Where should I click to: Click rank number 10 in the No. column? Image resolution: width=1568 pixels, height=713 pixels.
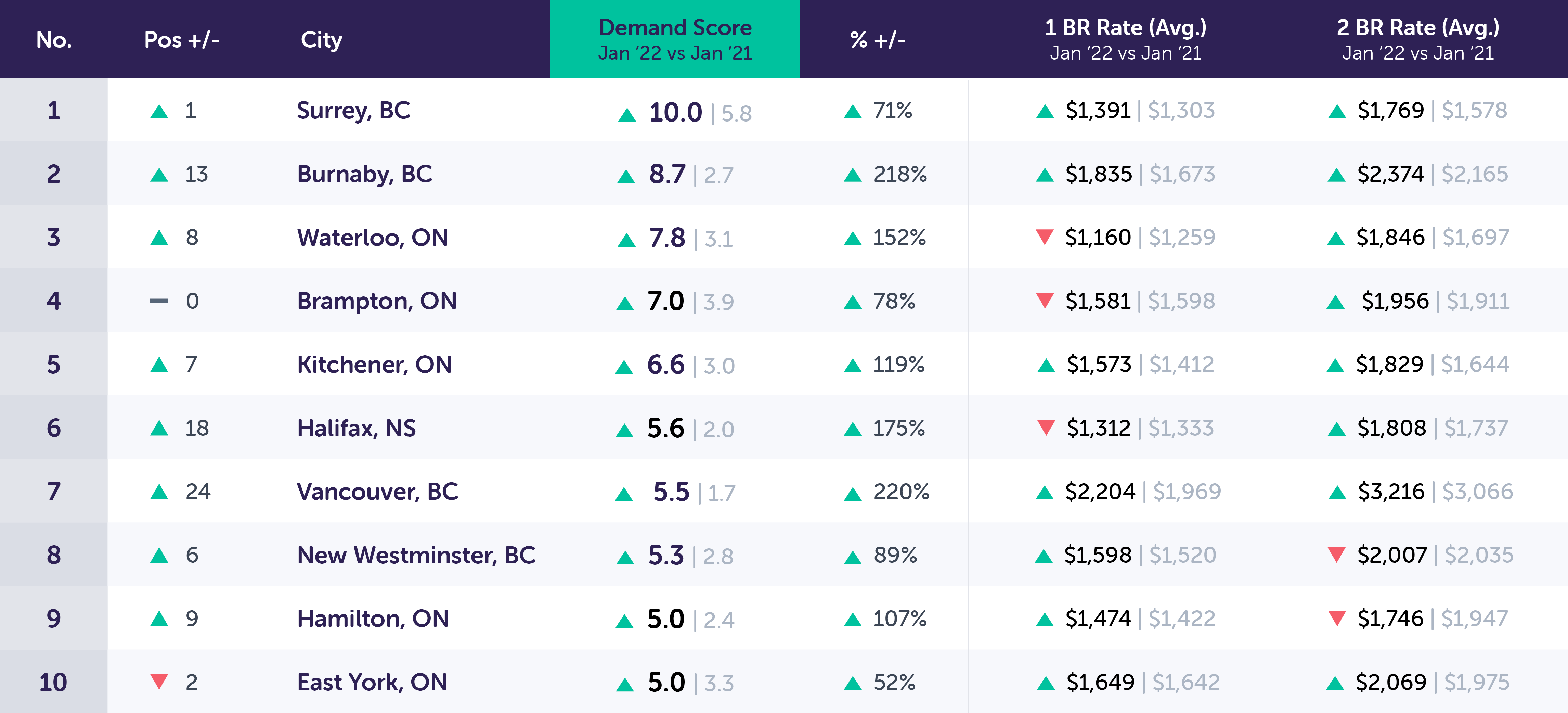(x=54, y=682)
